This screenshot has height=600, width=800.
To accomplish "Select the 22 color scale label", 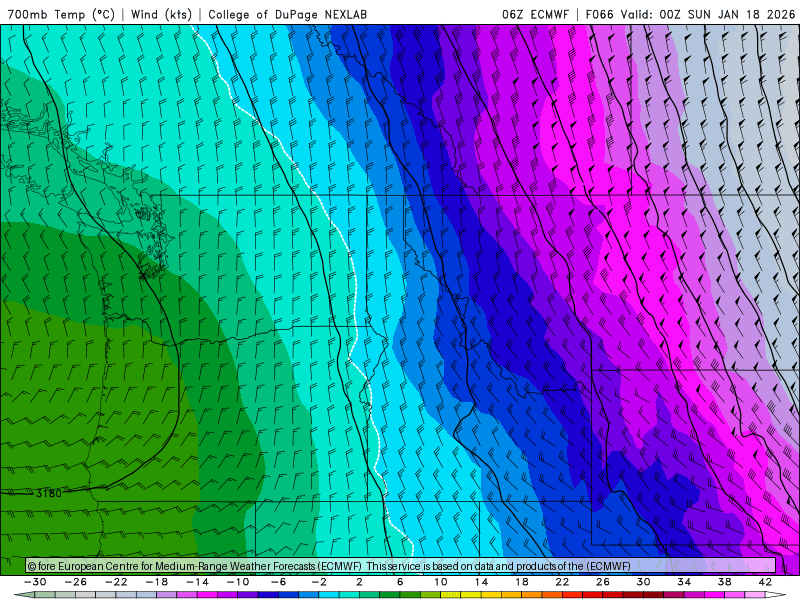I will pos(562,582).
